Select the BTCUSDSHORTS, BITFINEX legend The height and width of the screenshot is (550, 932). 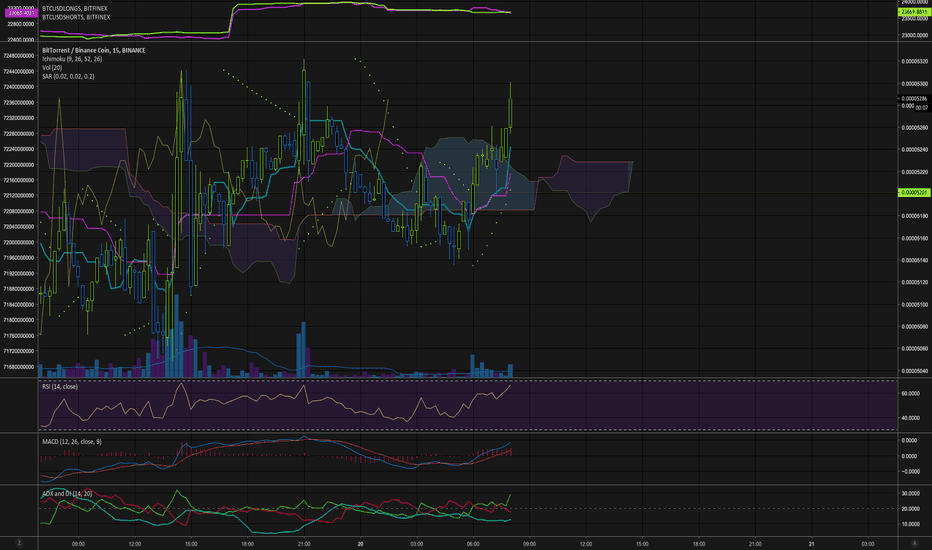(x=76, y=17)
